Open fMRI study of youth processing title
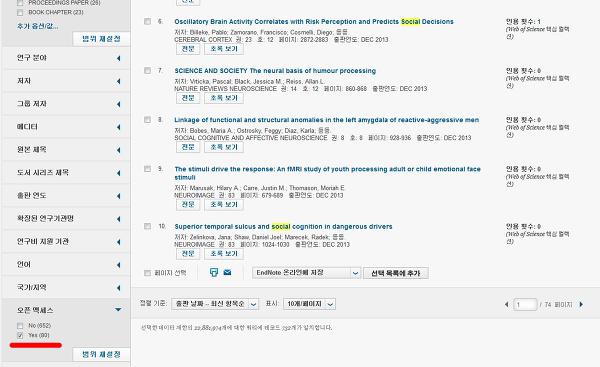This screenshot has height=367, width=600. (327, 173)
